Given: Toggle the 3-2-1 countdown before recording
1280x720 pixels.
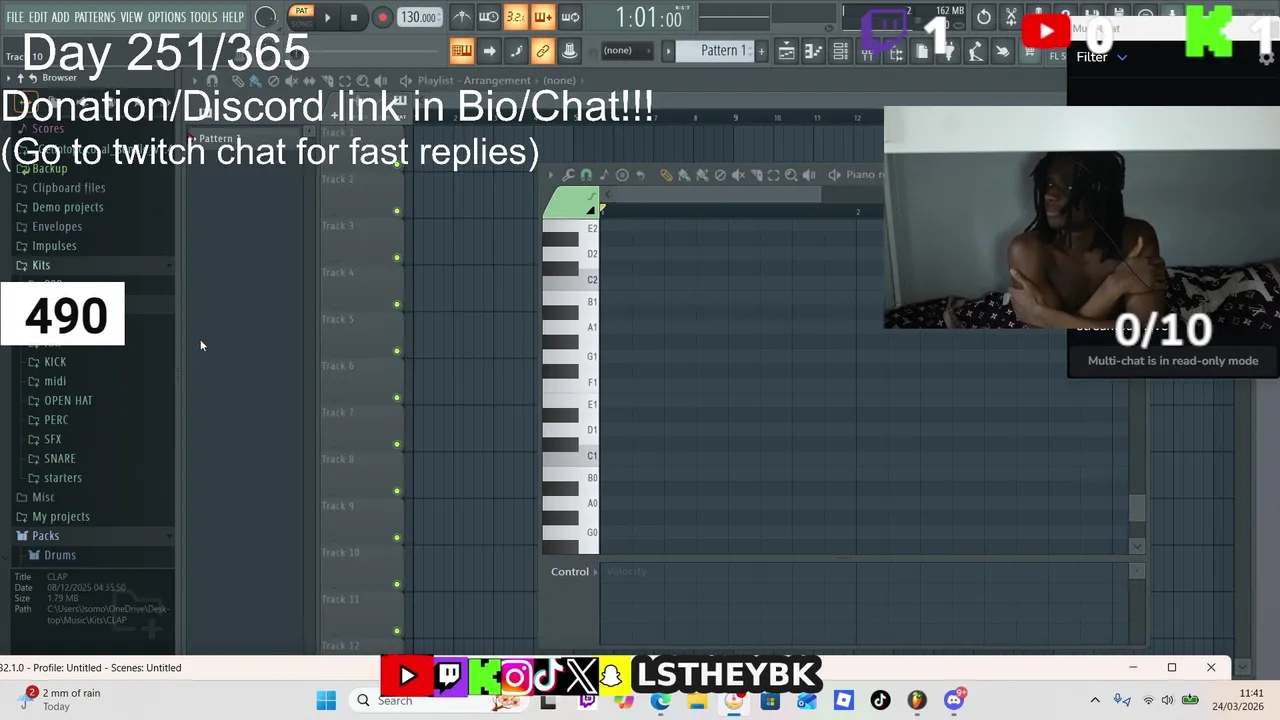Looking at the screenshot, I should pos(515,17).
